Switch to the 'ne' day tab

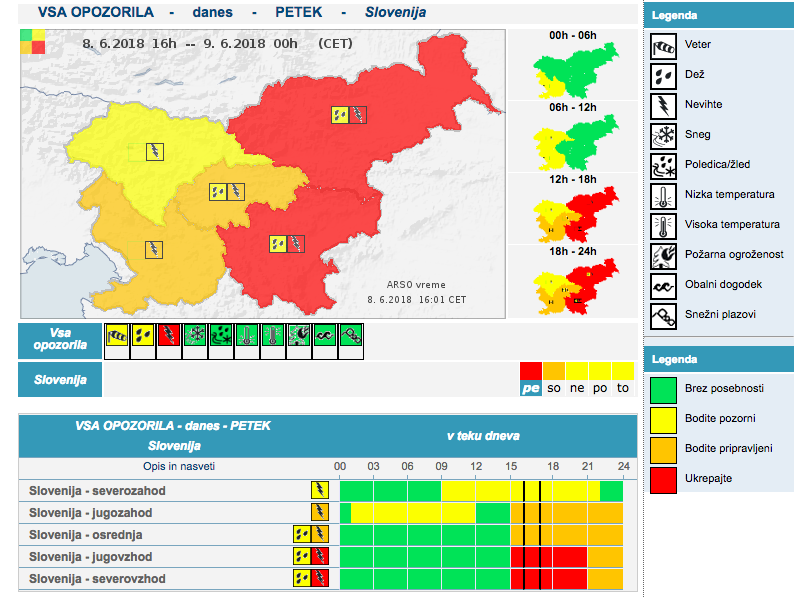(x=577, y=387)
